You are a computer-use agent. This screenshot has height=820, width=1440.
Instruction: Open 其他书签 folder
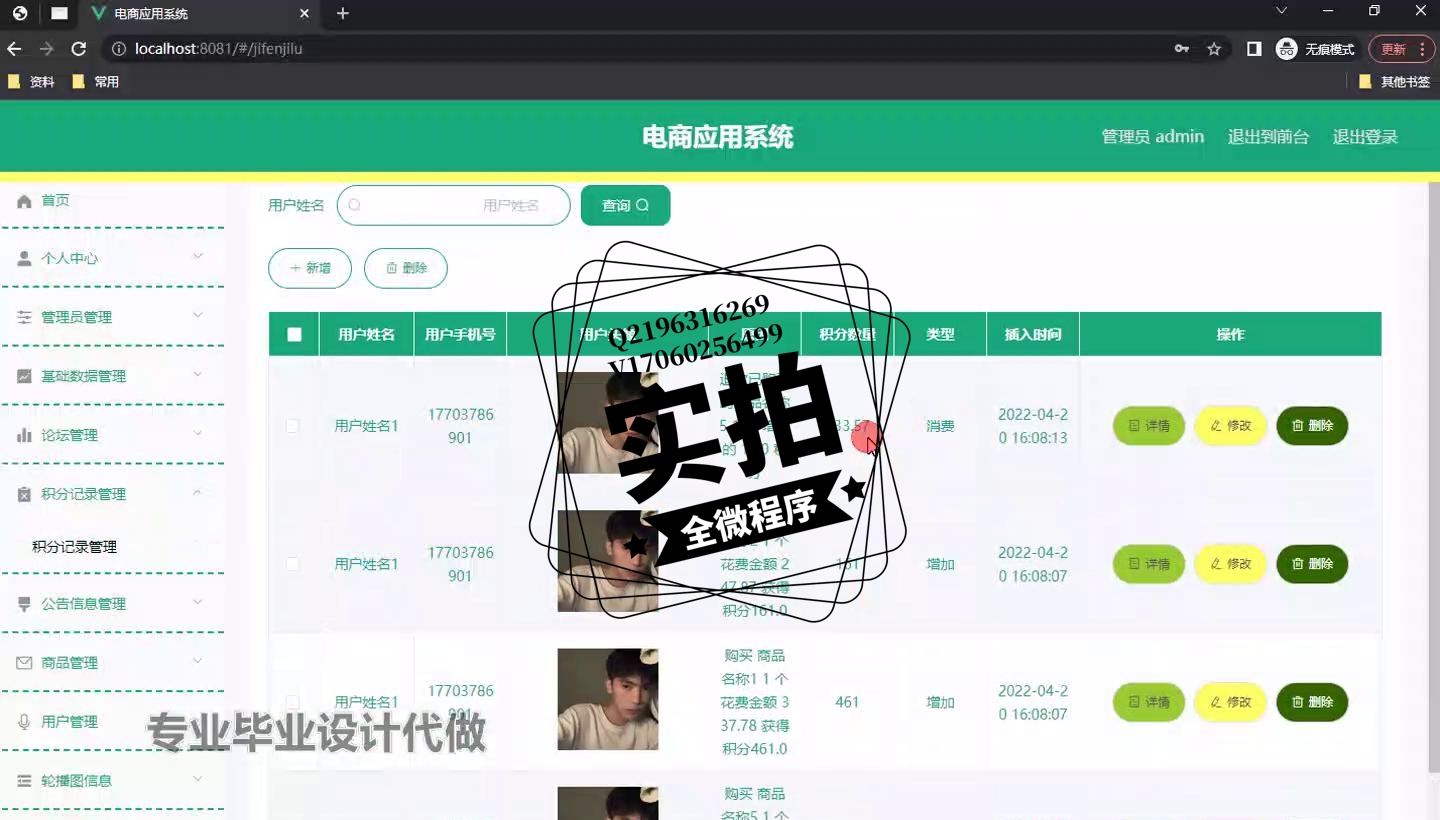1395,82
